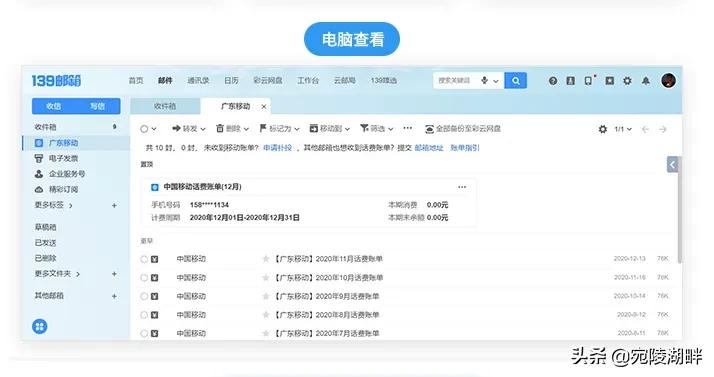Go to next page with right arrow
This screenshot has width=714, height=377.
pos(663,129)
